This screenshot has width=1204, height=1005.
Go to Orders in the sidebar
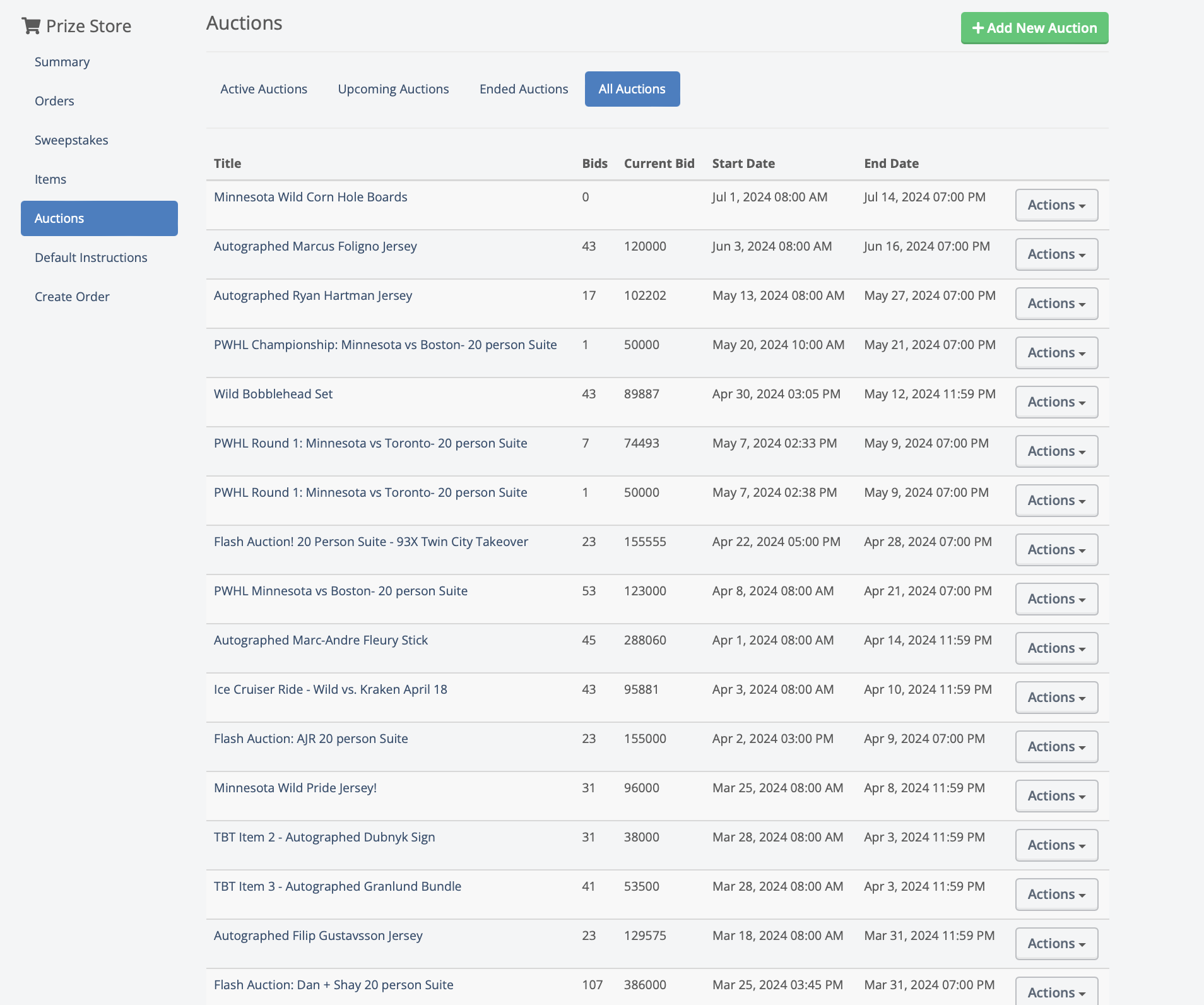54,101
